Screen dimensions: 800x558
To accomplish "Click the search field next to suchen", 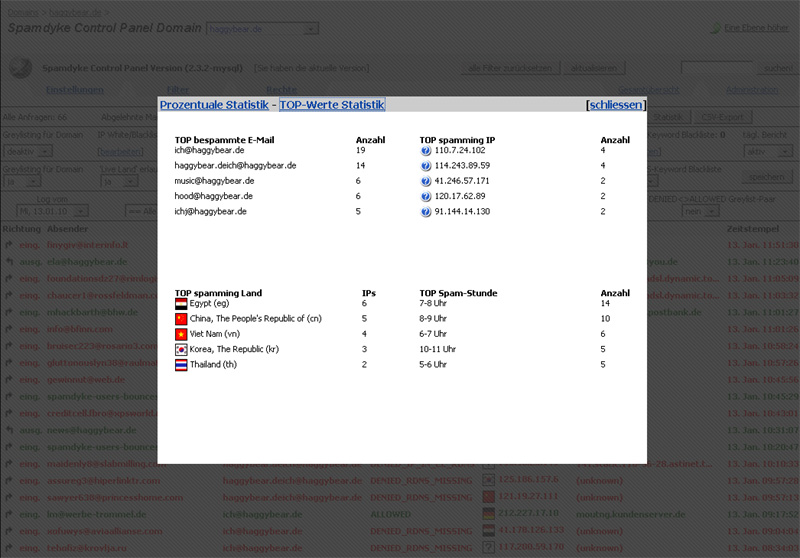I will (x=718, y=68).
